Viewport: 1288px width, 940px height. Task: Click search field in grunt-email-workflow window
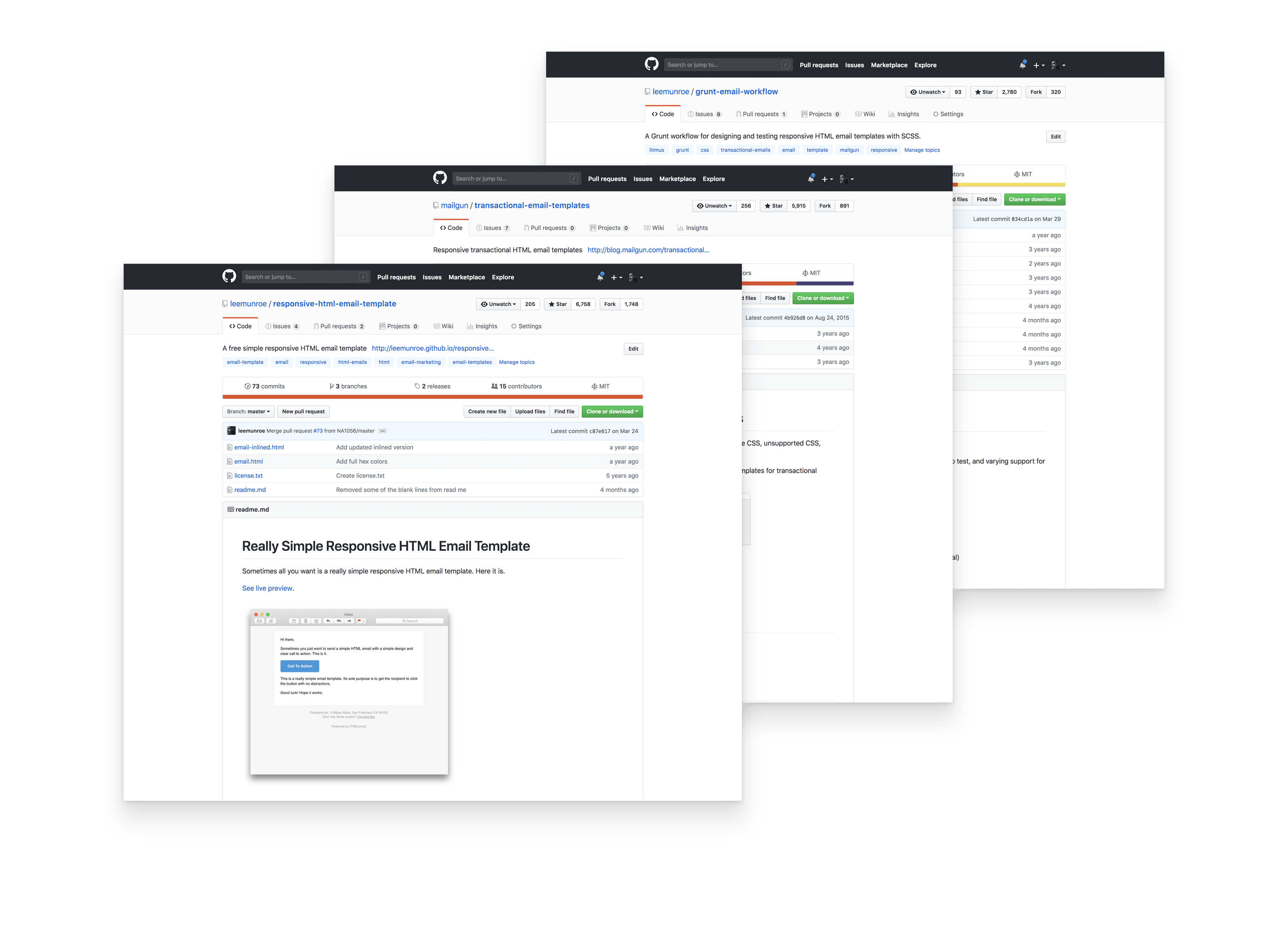[728, 64]
